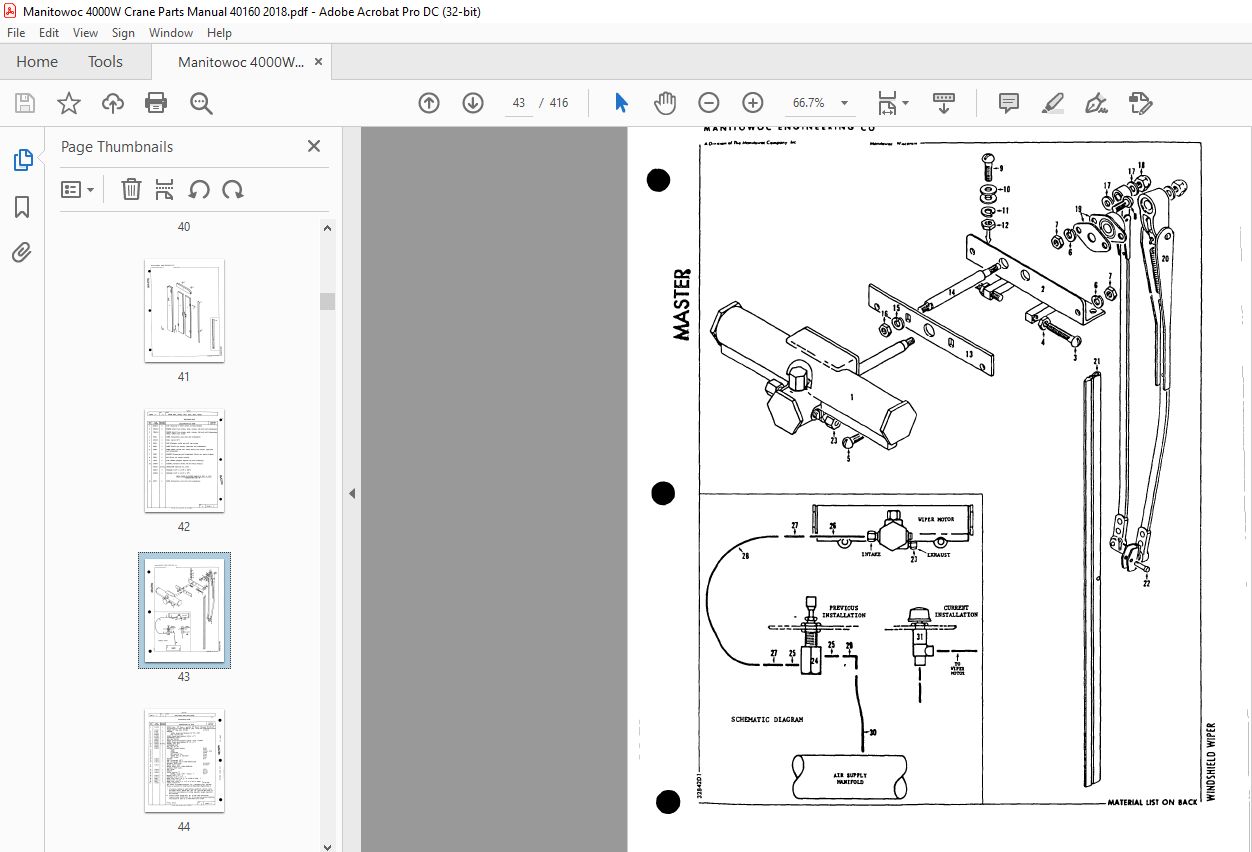Click the insert page break icon
This screenshot has width=1252, height=852.
(x=165, y=189)
